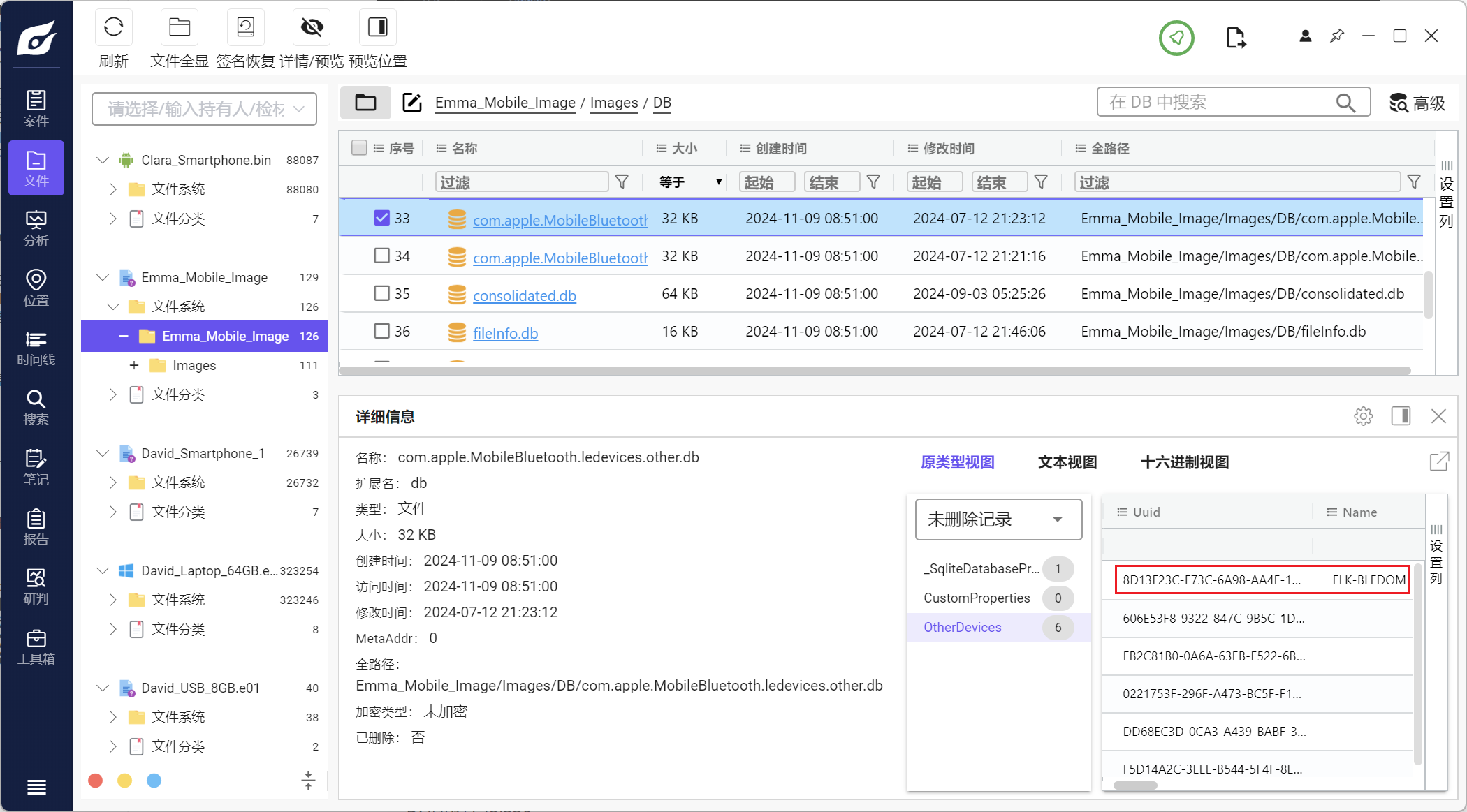1467x812 pixels.
Task: Collapse the David_USB_8GB.e01 node
Action: [103, 688]
